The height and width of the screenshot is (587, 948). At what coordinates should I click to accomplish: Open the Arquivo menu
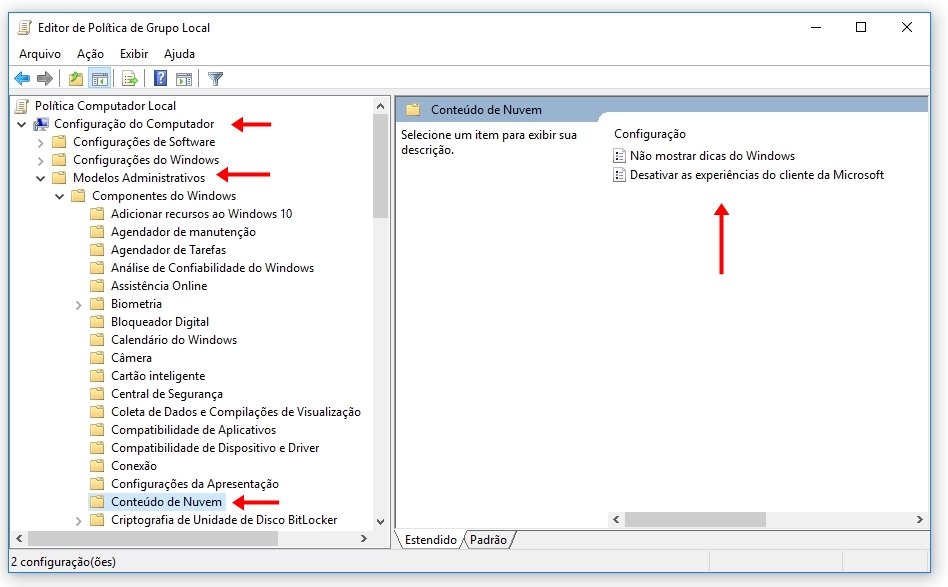(40, 54)
